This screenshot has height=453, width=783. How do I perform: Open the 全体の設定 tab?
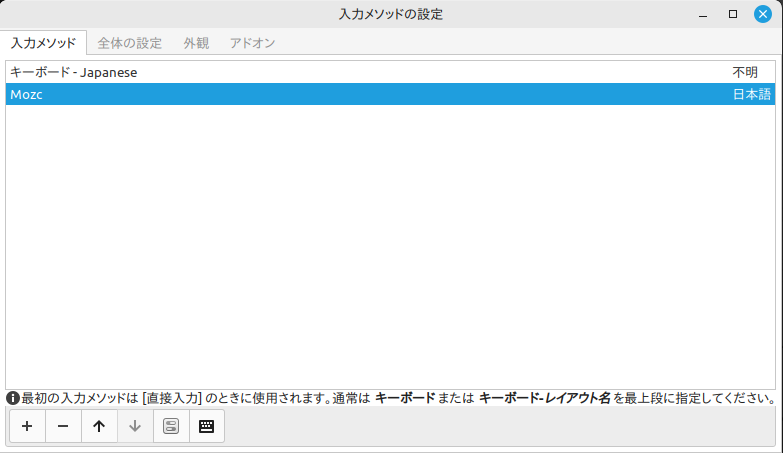coord(129,43)
